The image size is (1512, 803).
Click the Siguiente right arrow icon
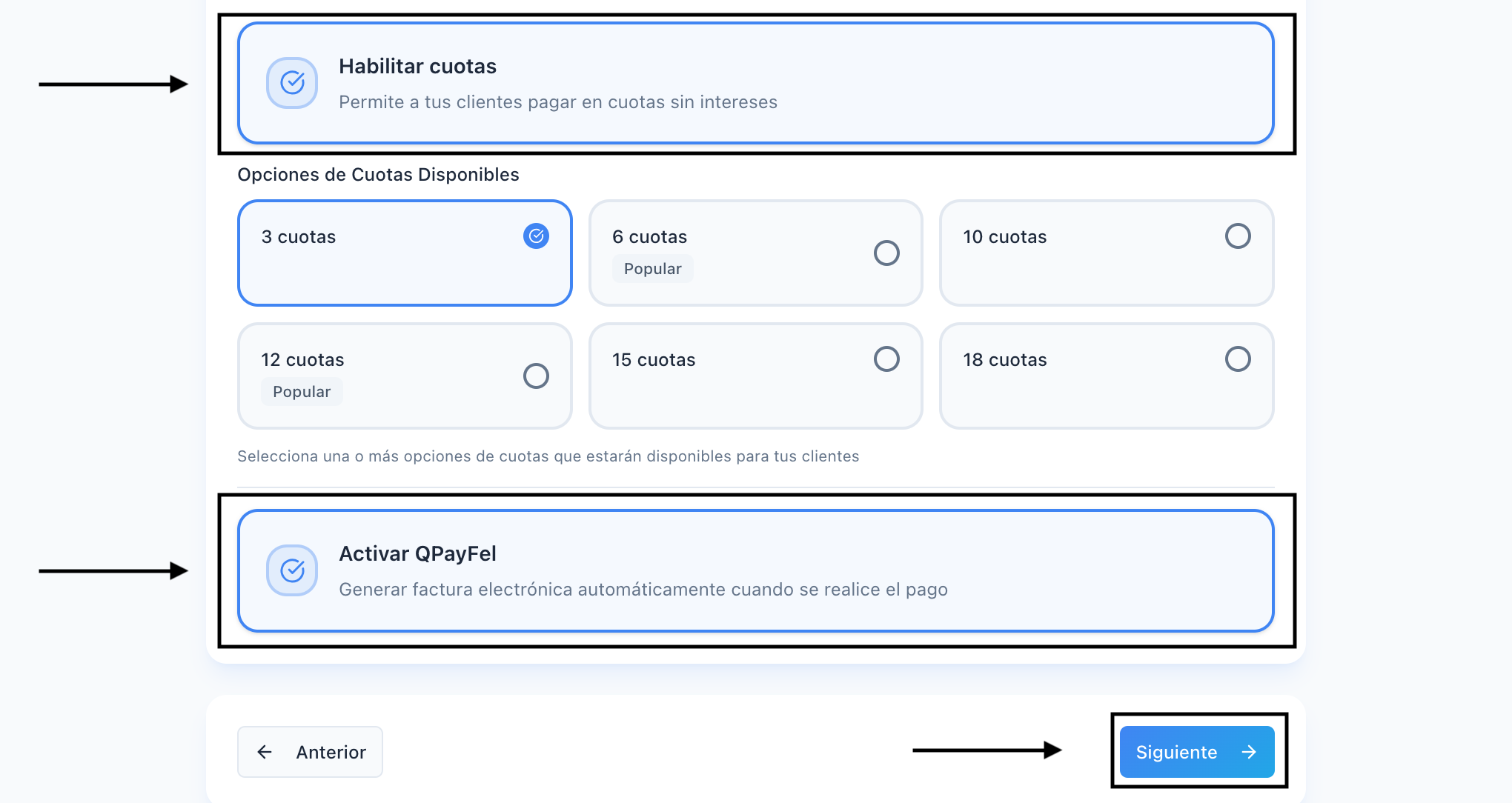(x=1249, y=752)
